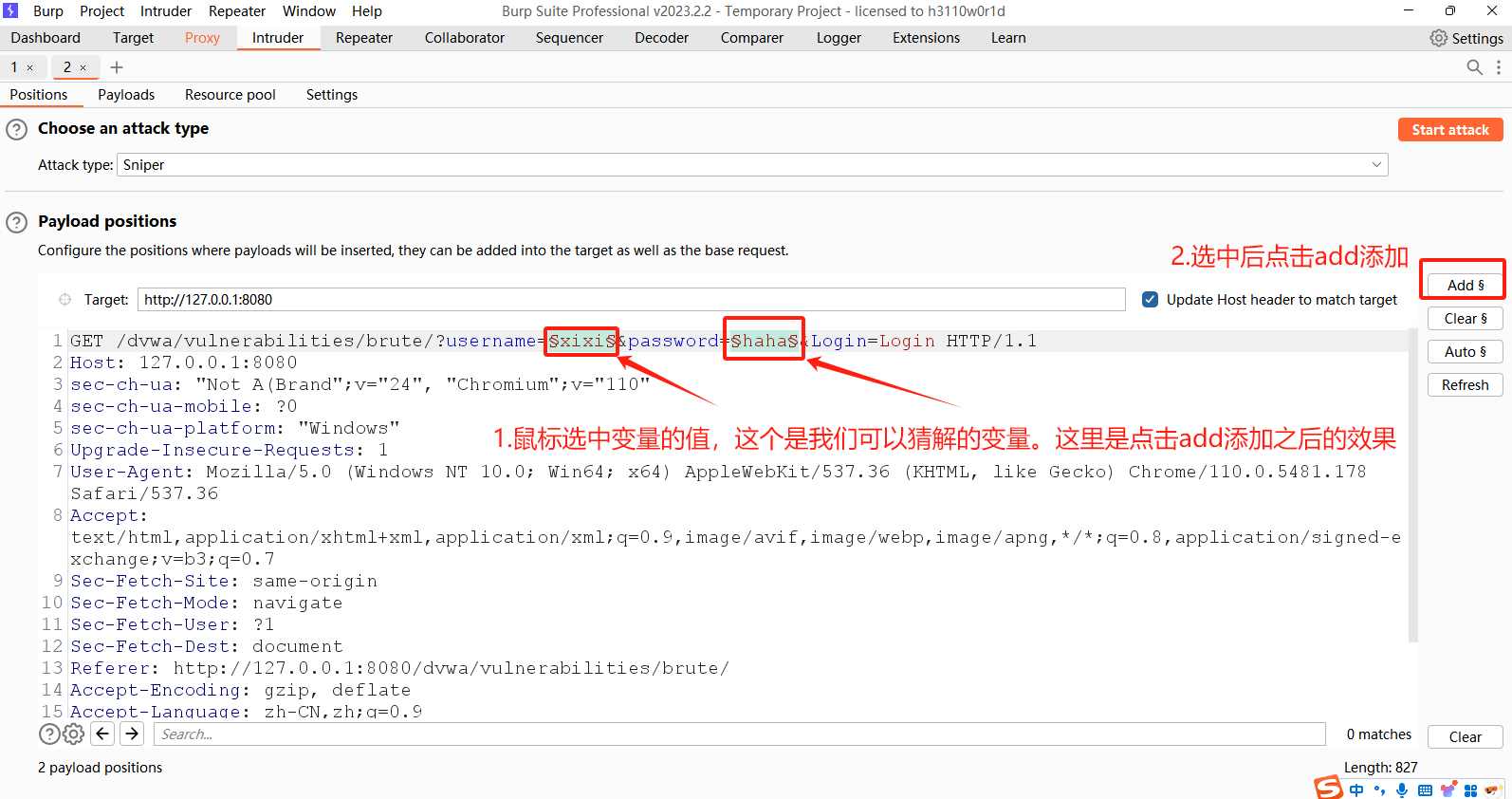1512x799 pixels.
Task: Switch to the Learn tab
Action: 1008,38
